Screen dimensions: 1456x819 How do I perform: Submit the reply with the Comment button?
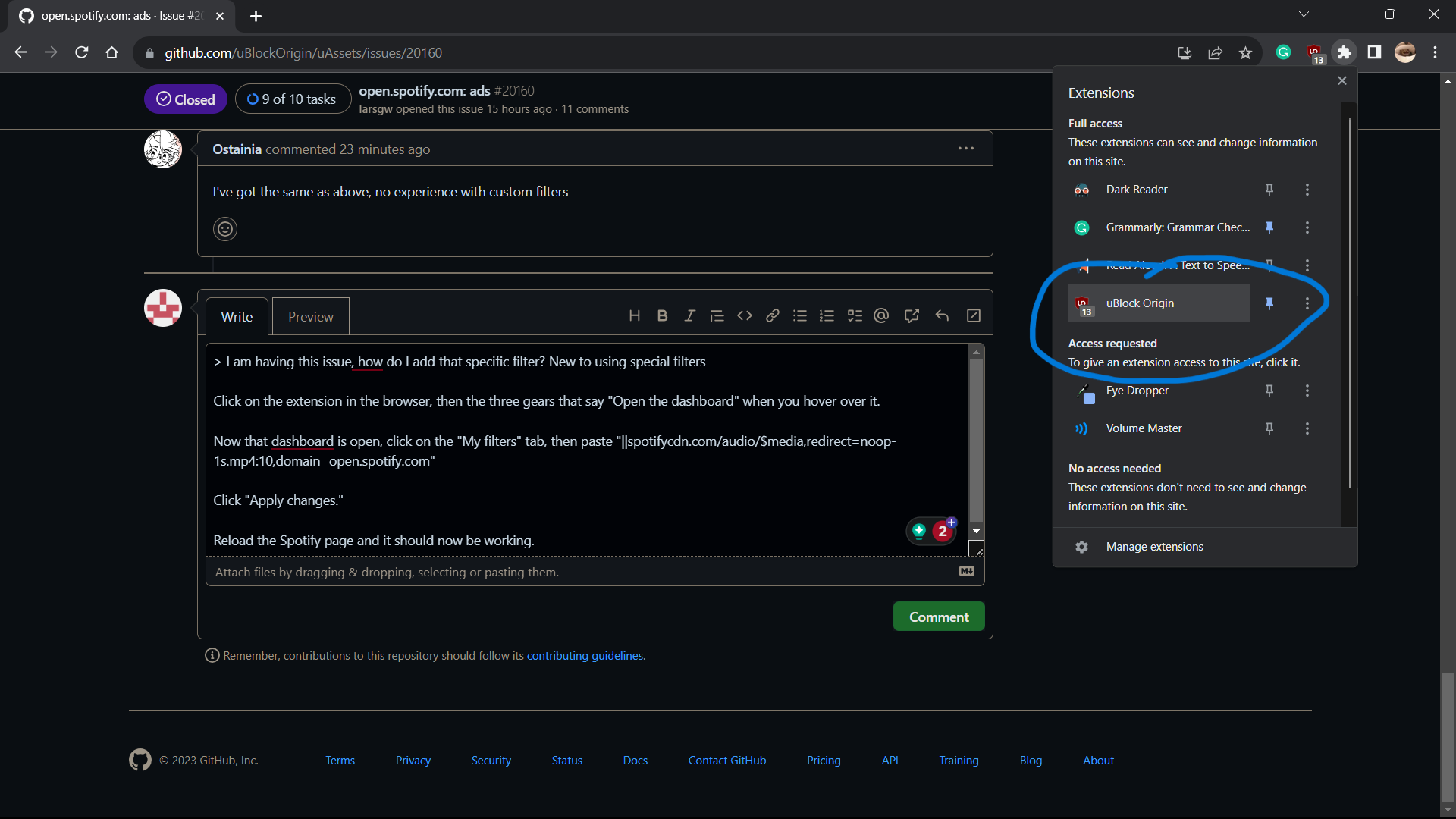click(x=938, y=616)
